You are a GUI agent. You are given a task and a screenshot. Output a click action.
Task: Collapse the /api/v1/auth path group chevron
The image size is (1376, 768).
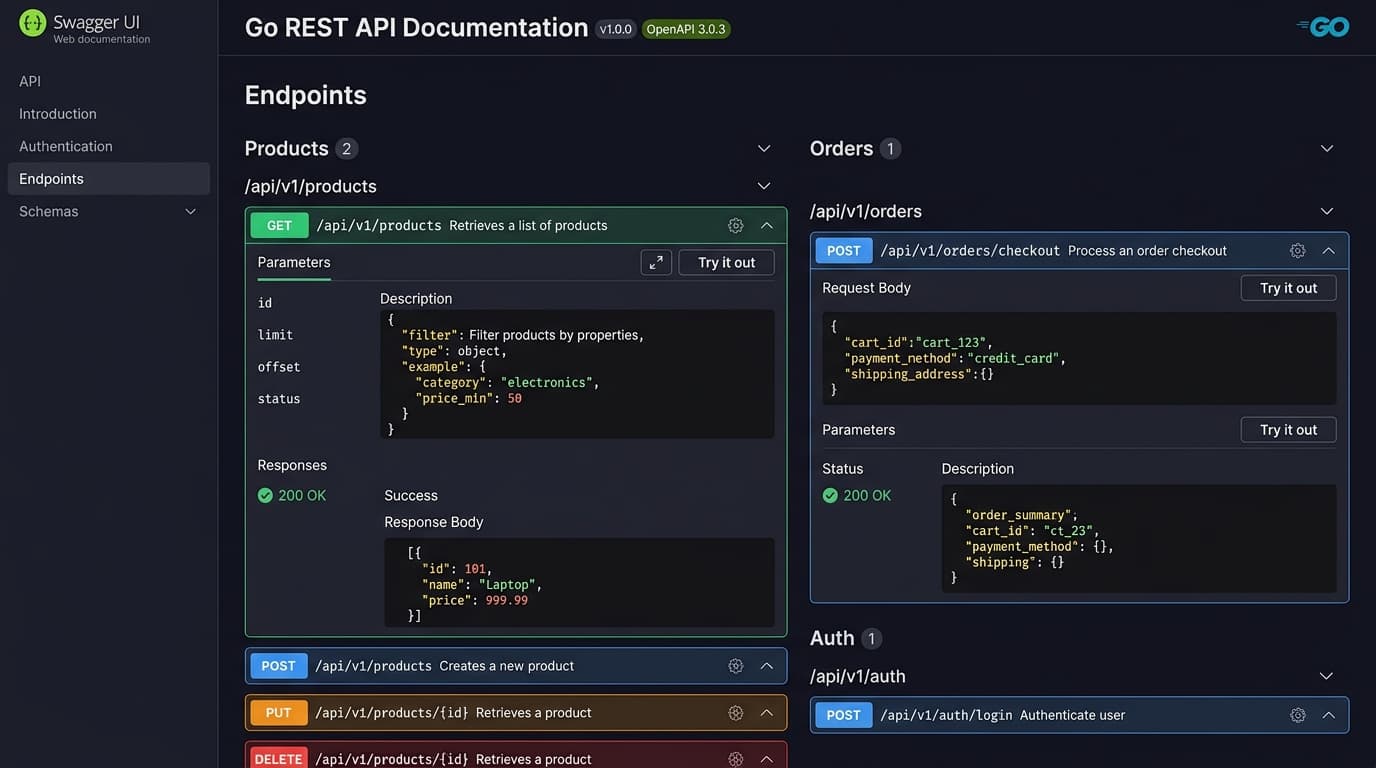1327,676
